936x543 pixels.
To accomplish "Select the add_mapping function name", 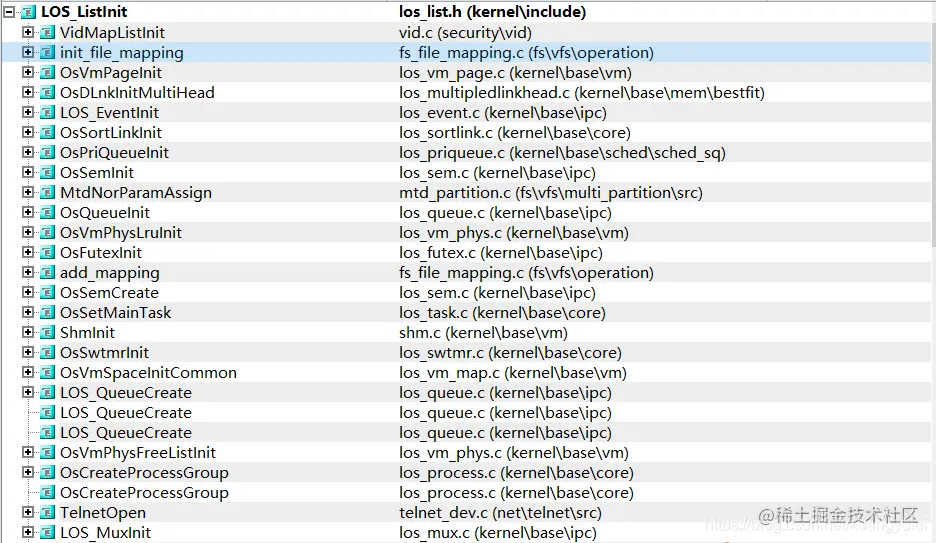I will click(109, 273).
